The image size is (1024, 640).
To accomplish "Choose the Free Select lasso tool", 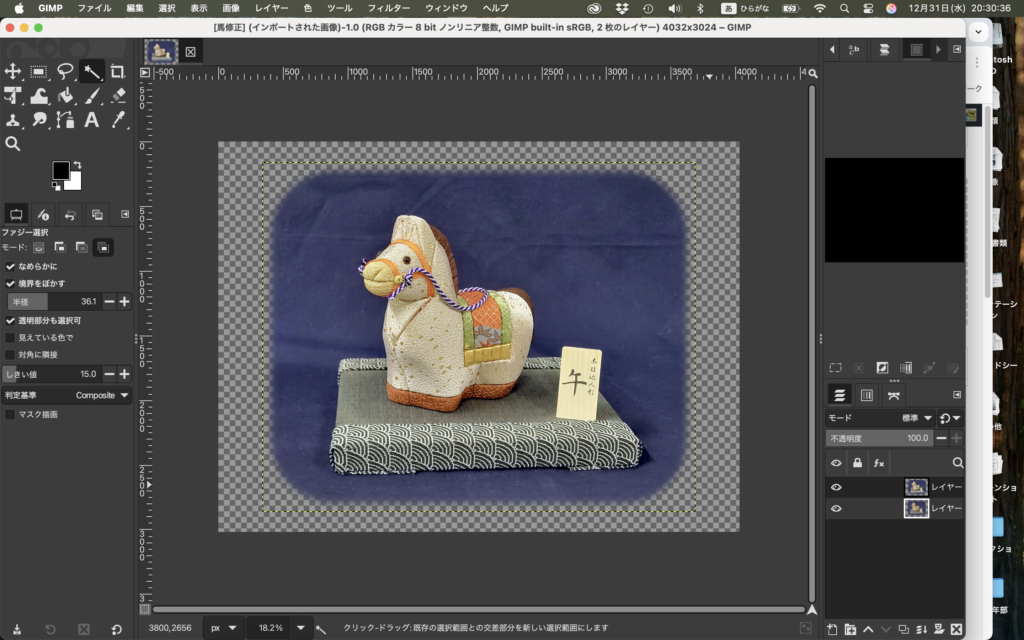I will 65,71.
